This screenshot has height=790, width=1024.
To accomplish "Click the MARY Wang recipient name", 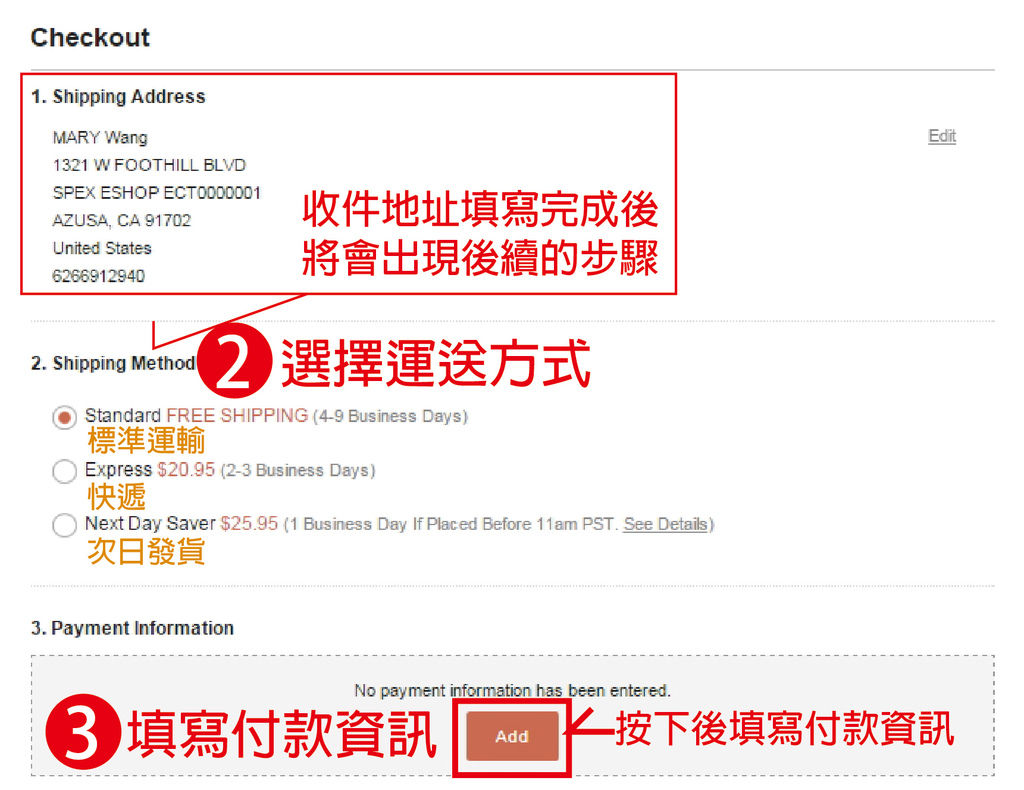I will [x=100, y=138].
